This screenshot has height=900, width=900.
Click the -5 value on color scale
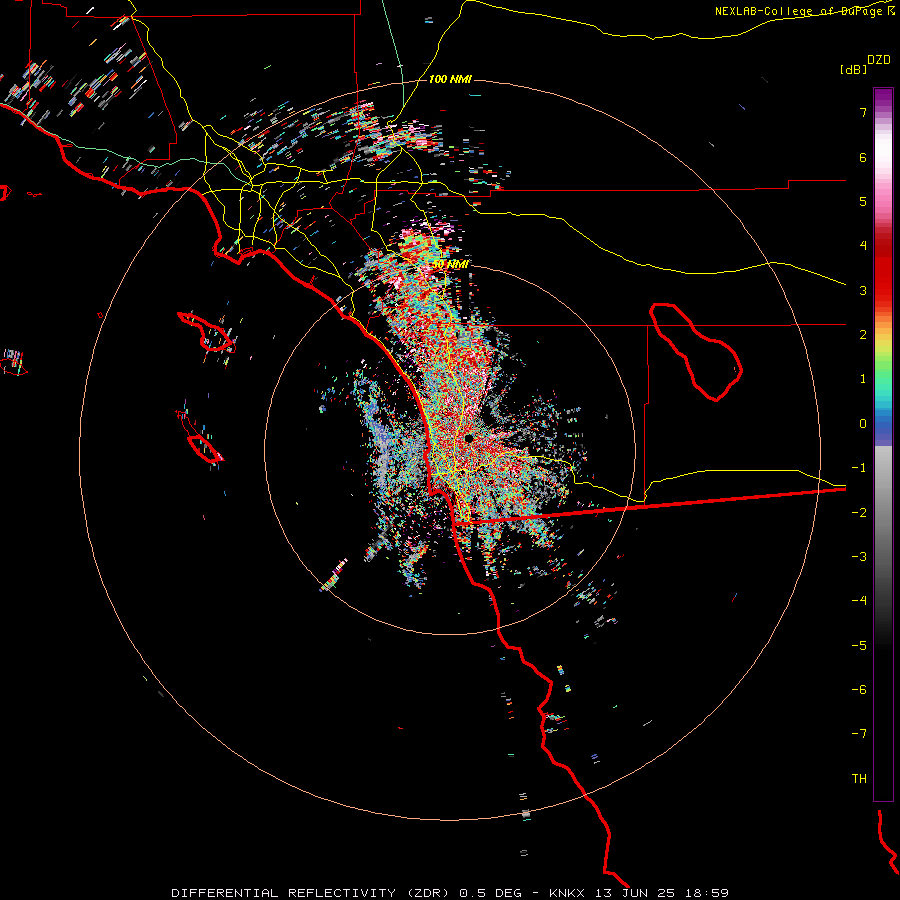pyautogui.click(x=859, y=646)
